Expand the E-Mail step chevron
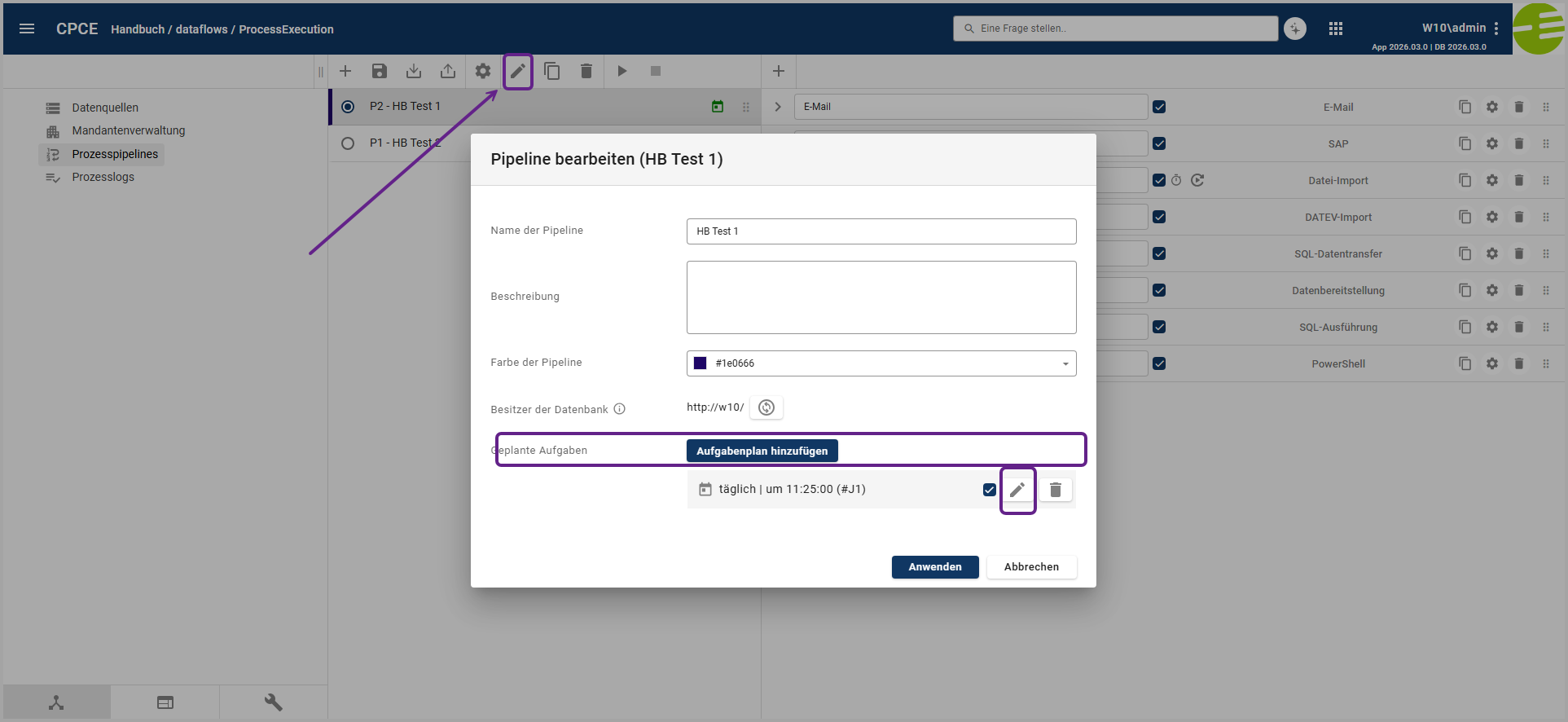 click(778, 107)
